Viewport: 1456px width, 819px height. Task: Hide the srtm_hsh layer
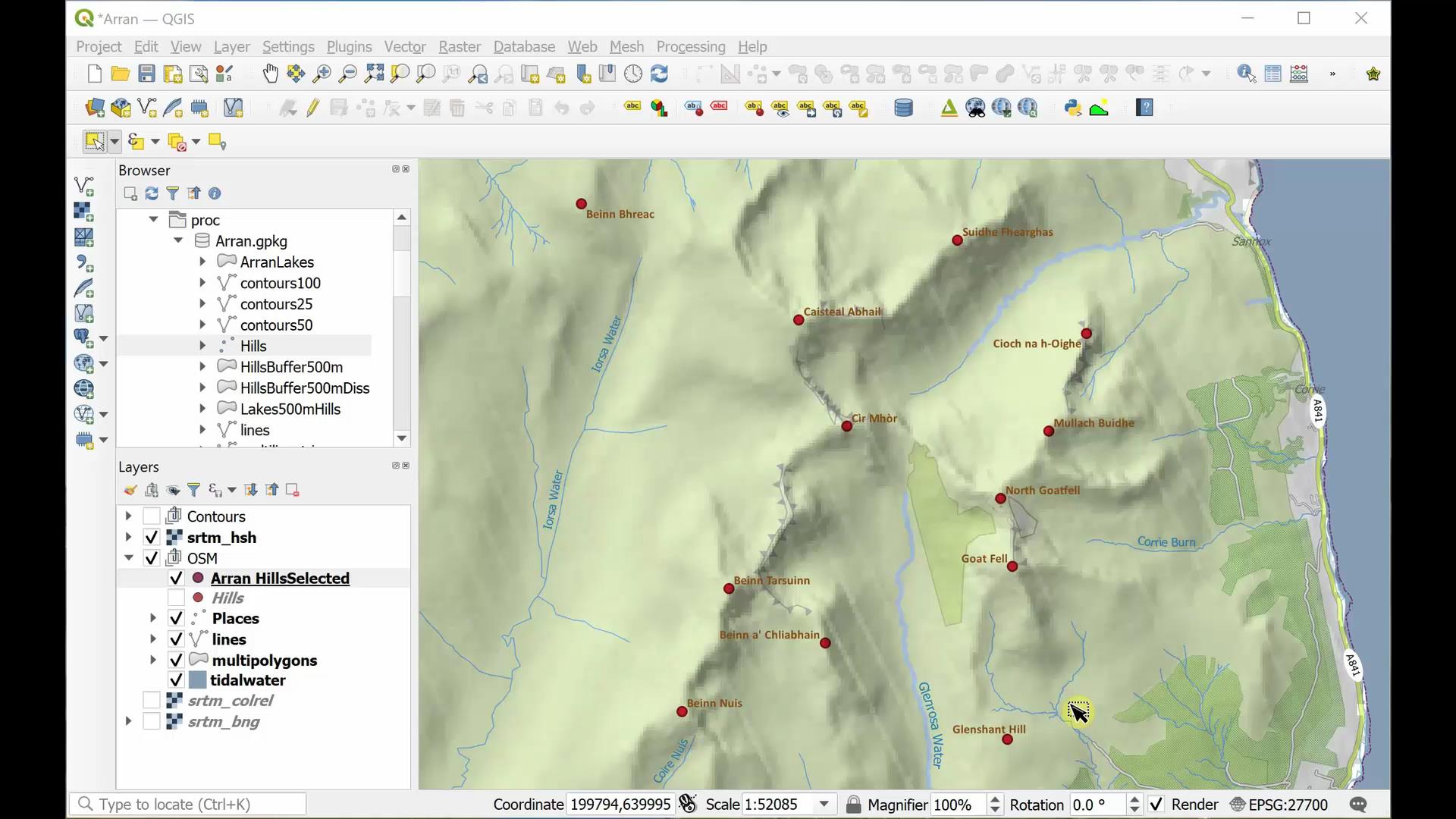tap(151, 537)
